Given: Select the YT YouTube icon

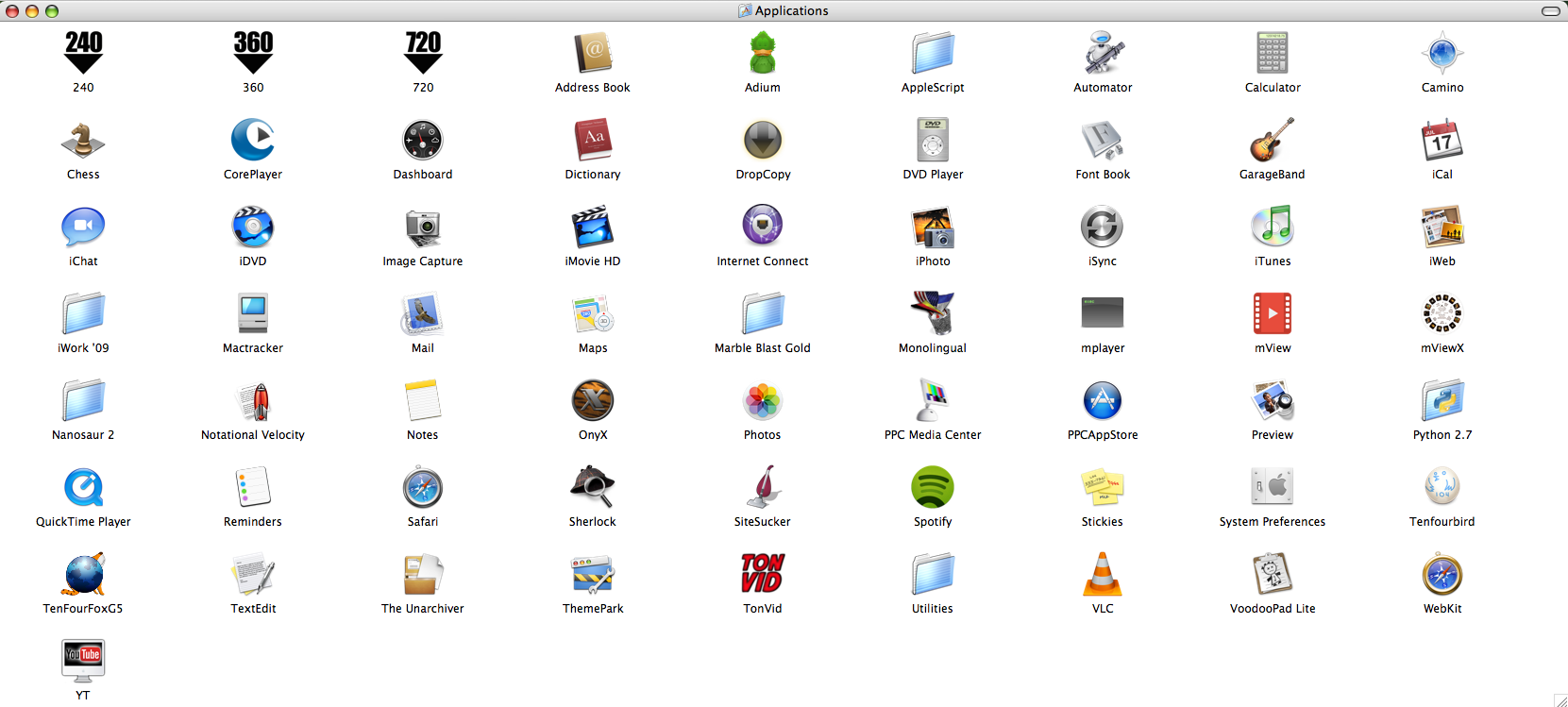Looking at the screenshot, I should (x=83, y=661).
